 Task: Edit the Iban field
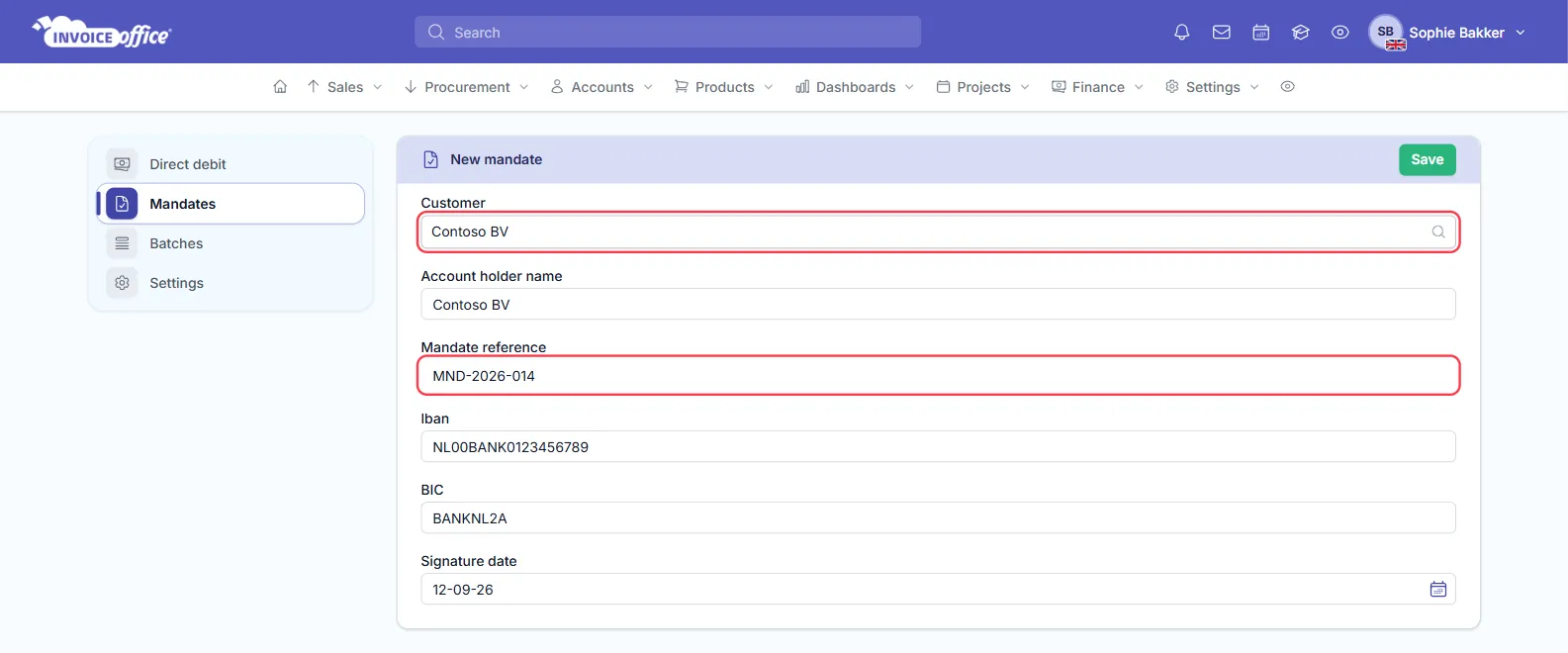tap(938, 446)
